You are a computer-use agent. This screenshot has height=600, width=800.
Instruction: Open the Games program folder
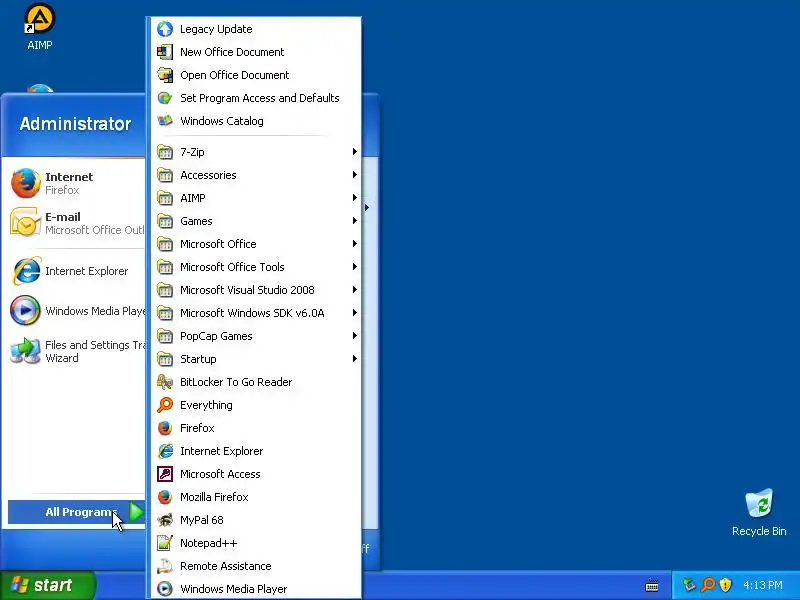click(257, 221)
